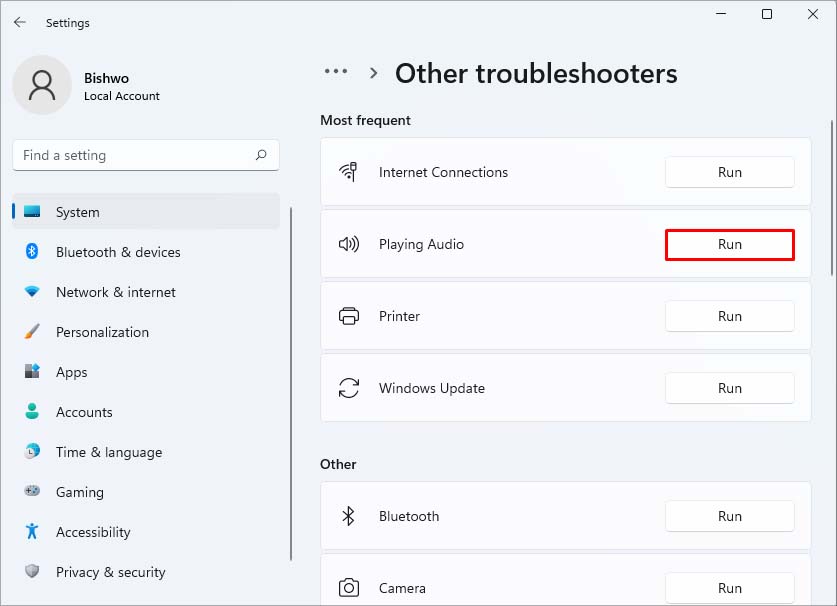Click the Internet Connections troubleshooter icon
837x606 pixels.
349,172
